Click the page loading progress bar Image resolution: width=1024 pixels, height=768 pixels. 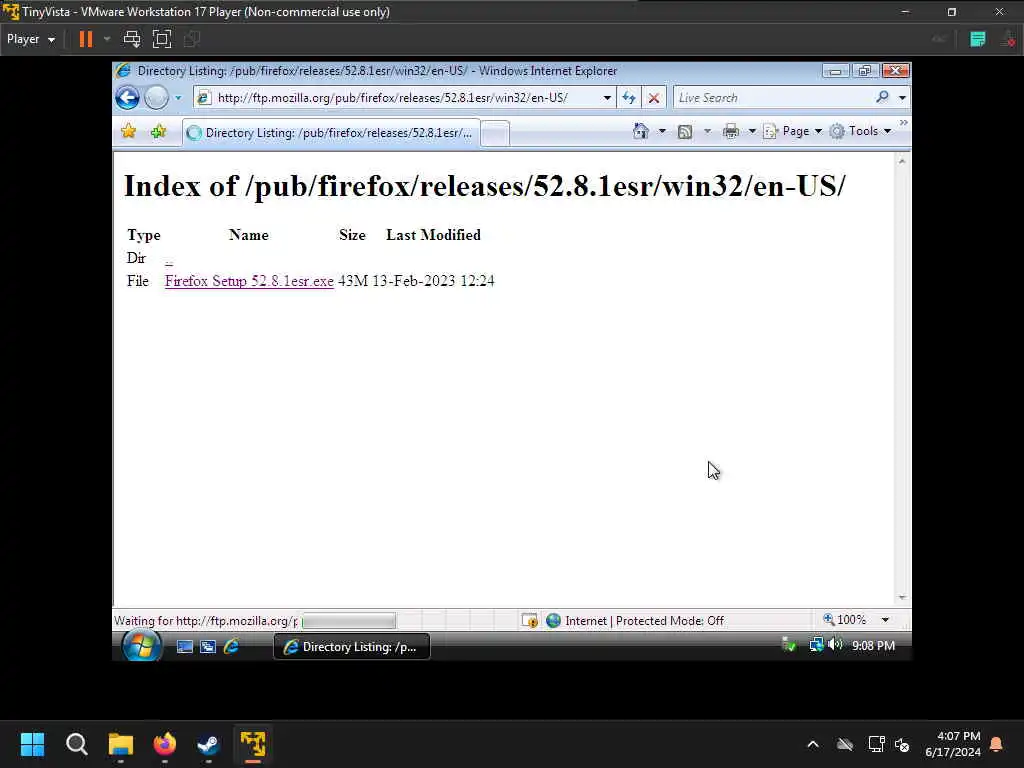349,620
